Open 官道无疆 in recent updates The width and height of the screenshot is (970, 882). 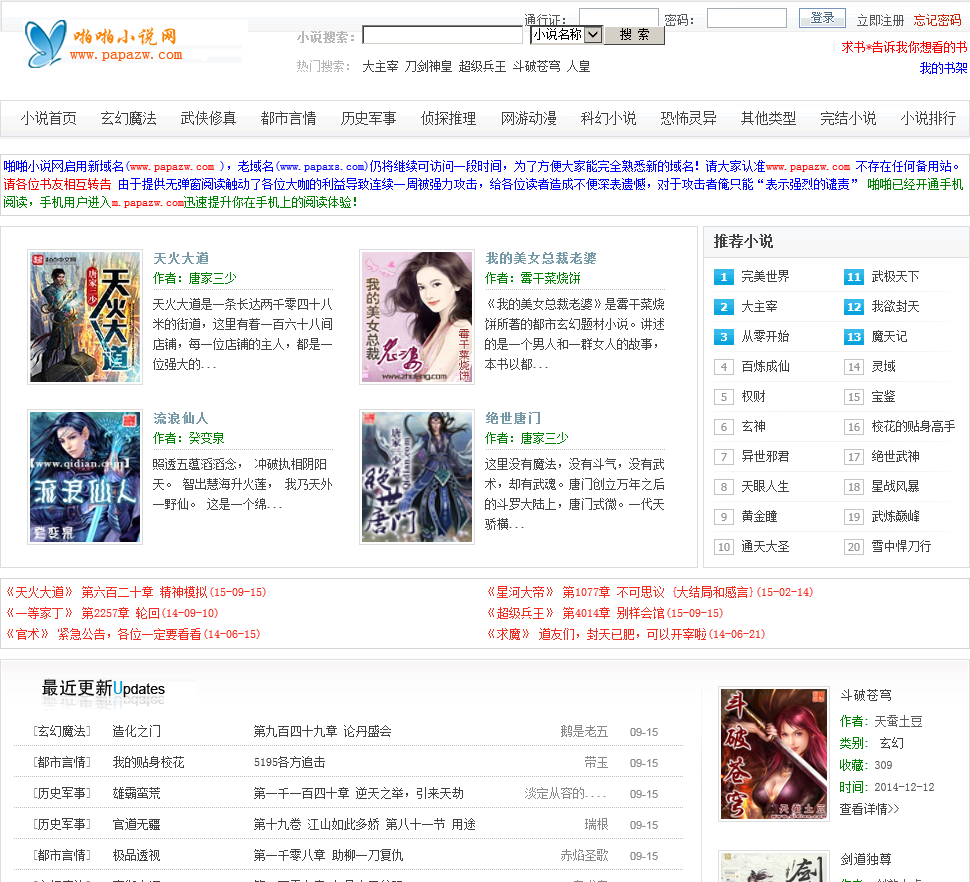(x=136, y=824)
